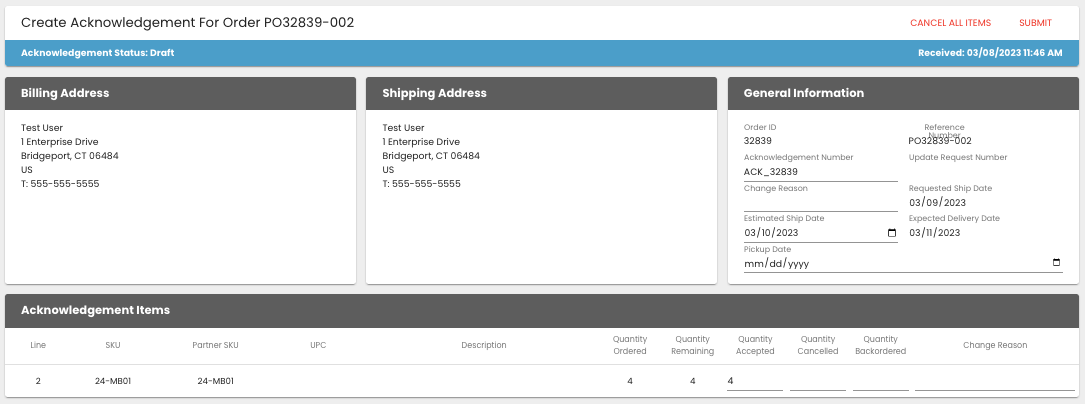Viewport: 1085px width, 404px height.
Task: Click the Requested Ship Date value
Action: (937, 203)
